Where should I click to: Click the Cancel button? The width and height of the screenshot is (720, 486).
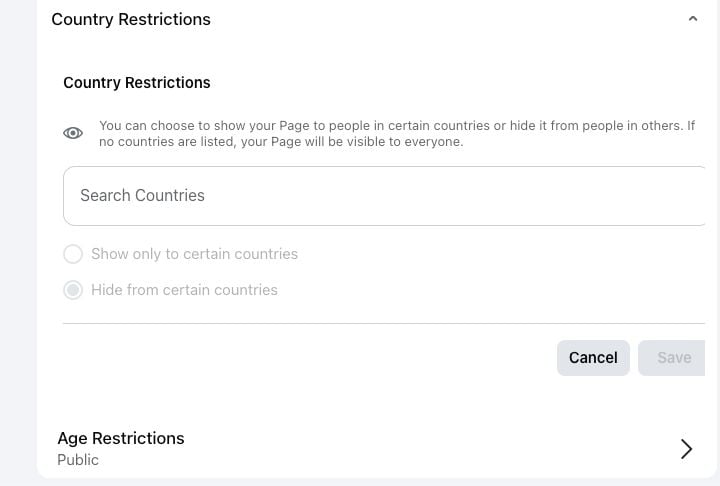593,357
